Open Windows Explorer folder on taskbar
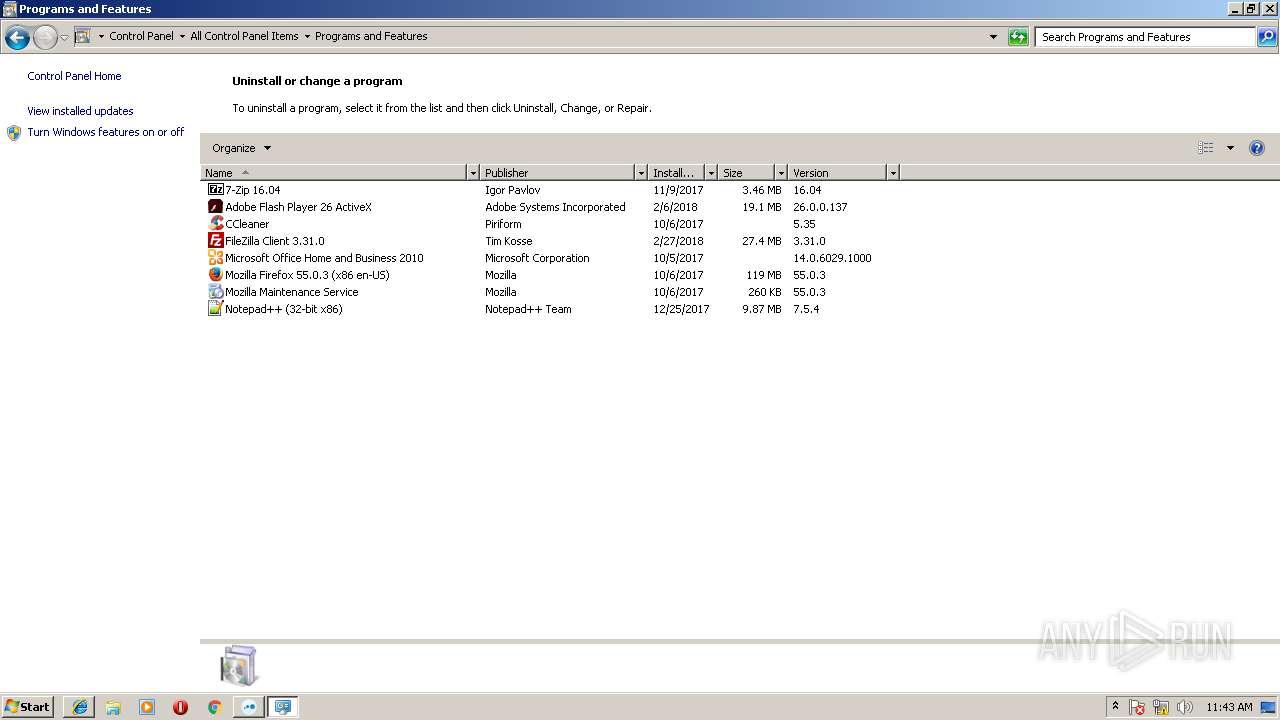Image resolution: width=1280 pixels, height=720 pixels. point(113,707)
